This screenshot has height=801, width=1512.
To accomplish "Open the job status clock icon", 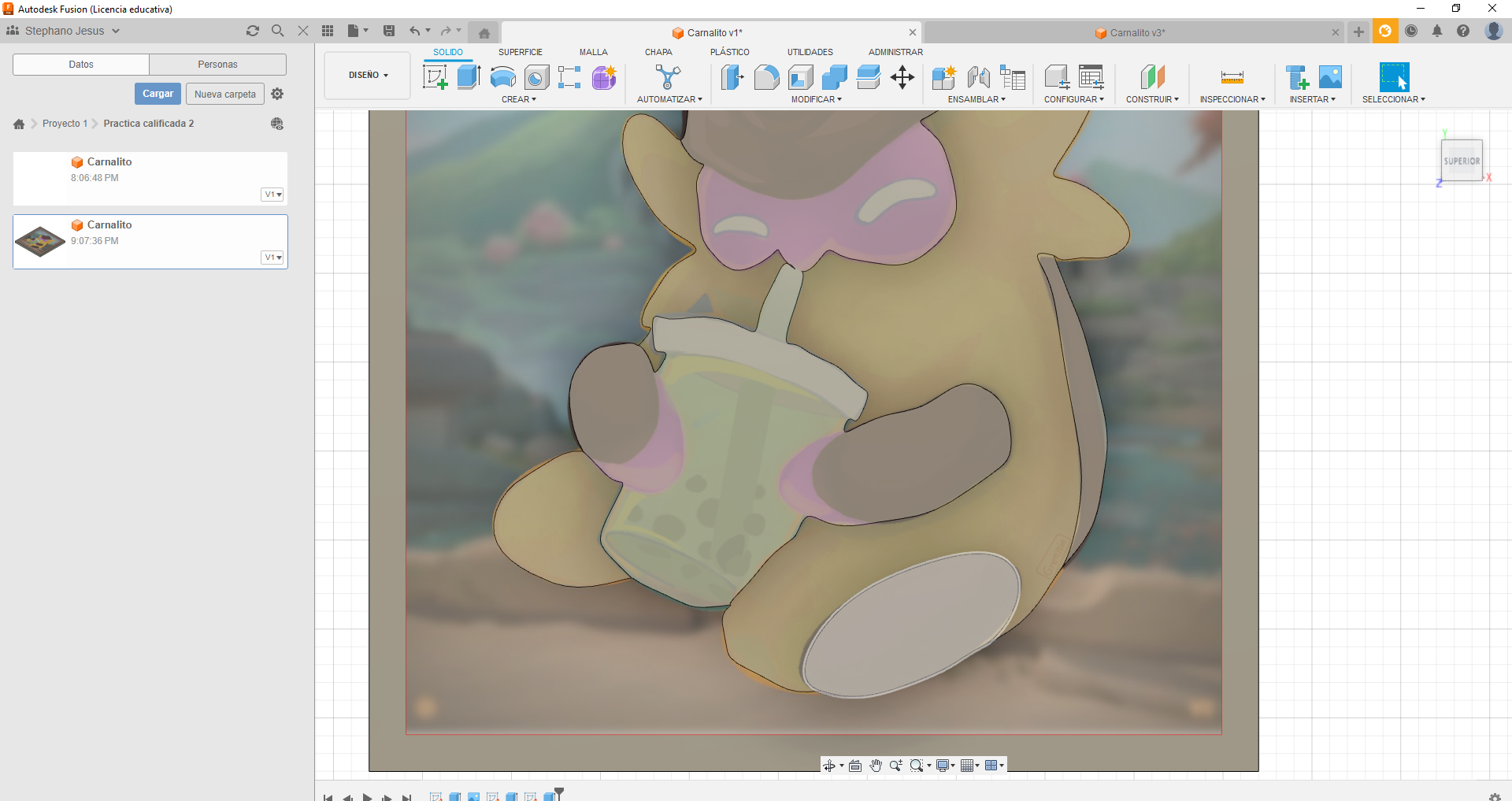I will pos(1411,31).
